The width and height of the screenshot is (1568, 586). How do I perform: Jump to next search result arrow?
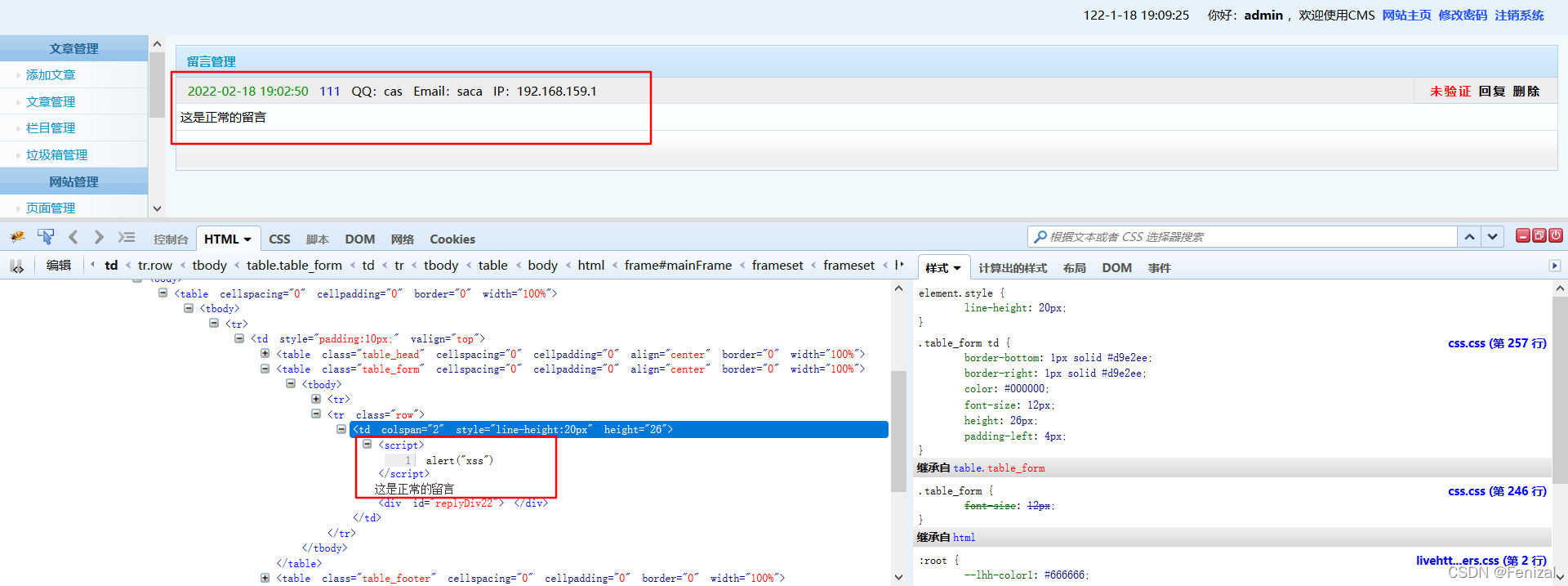click(1493, 237)
